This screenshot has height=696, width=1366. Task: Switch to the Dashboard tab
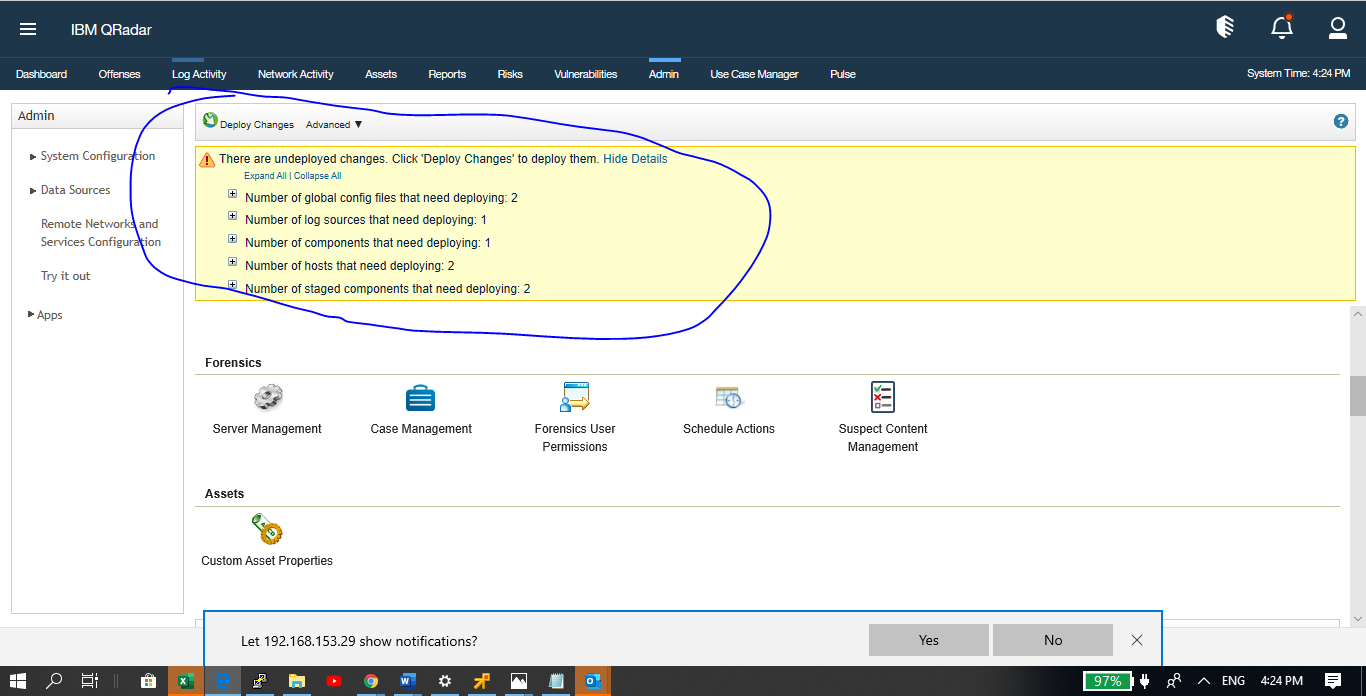click(x=41, y=74)
